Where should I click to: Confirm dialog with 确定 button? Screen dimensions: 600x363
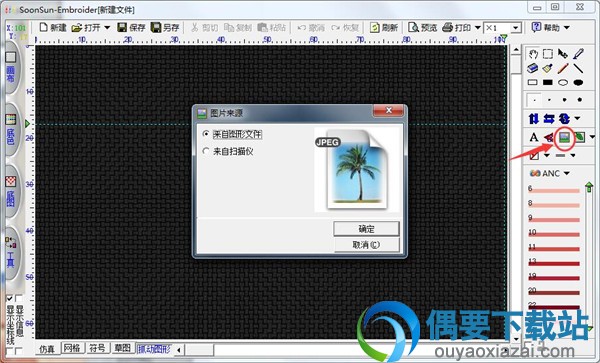[366, 229]
